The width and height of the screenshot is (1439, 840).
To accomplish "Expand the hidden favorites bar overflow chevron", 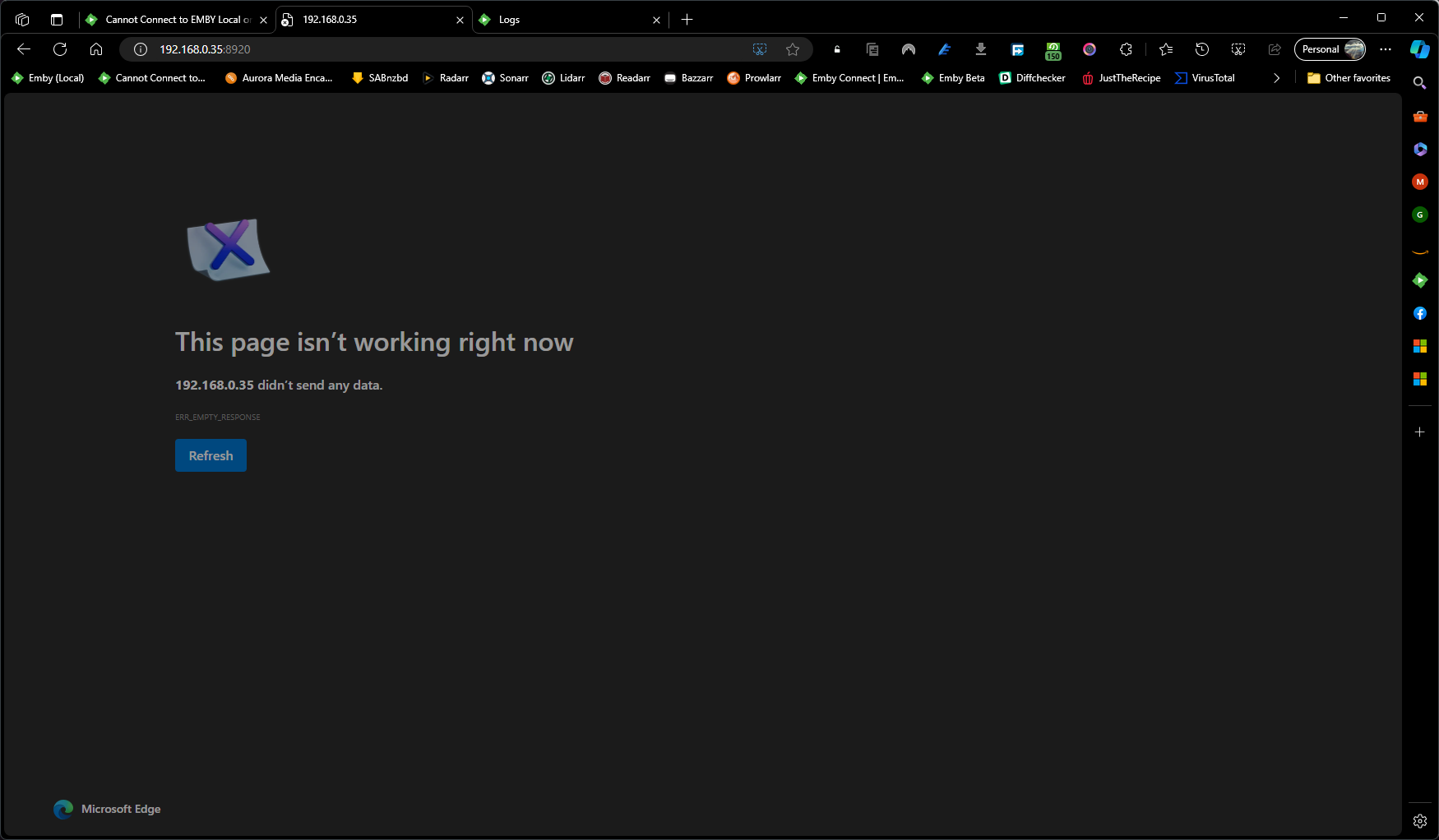I will [1276, 78].
